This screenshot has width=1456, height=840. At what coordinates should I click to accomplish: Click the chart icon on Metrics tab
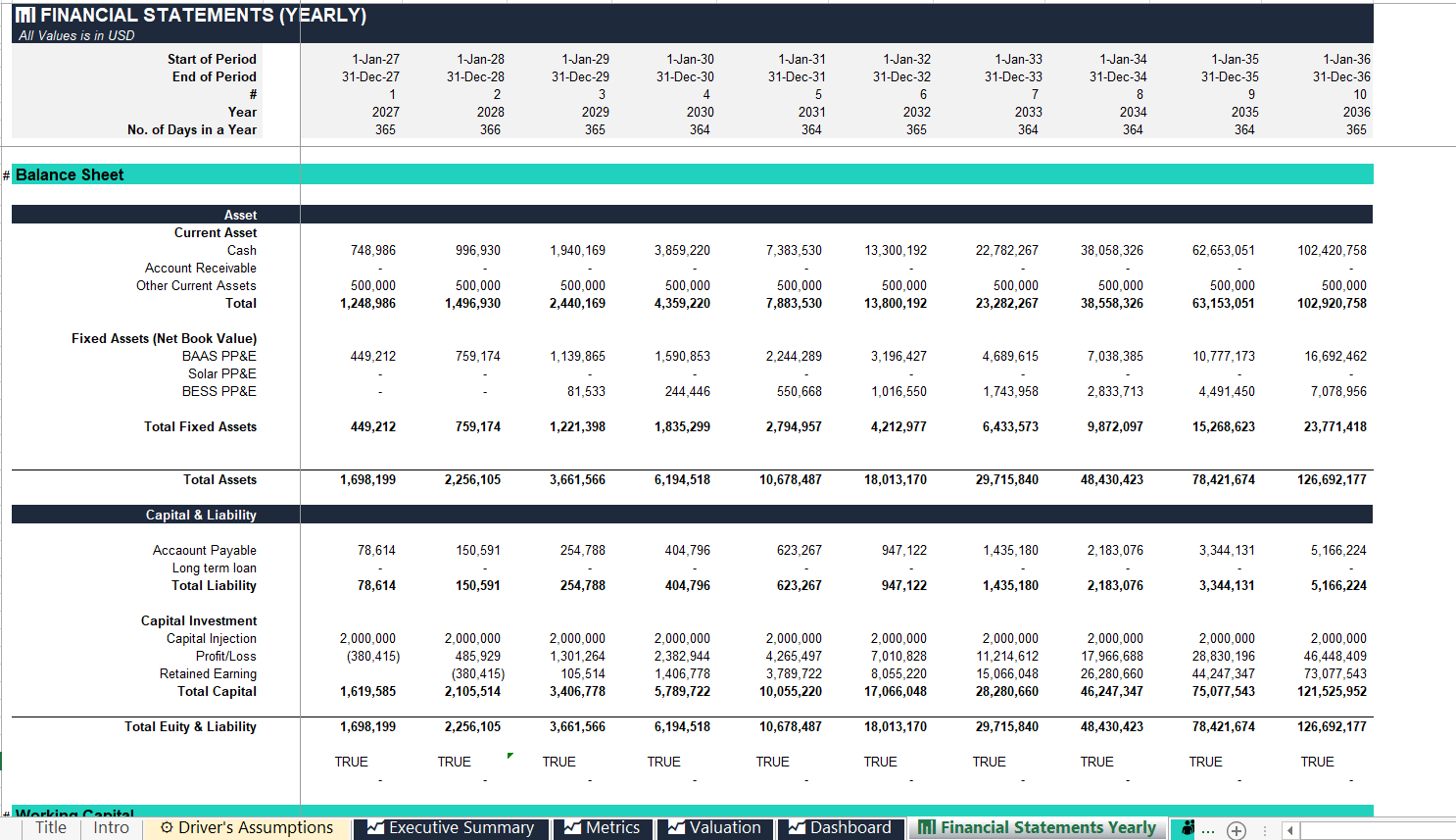click(572, 828)
